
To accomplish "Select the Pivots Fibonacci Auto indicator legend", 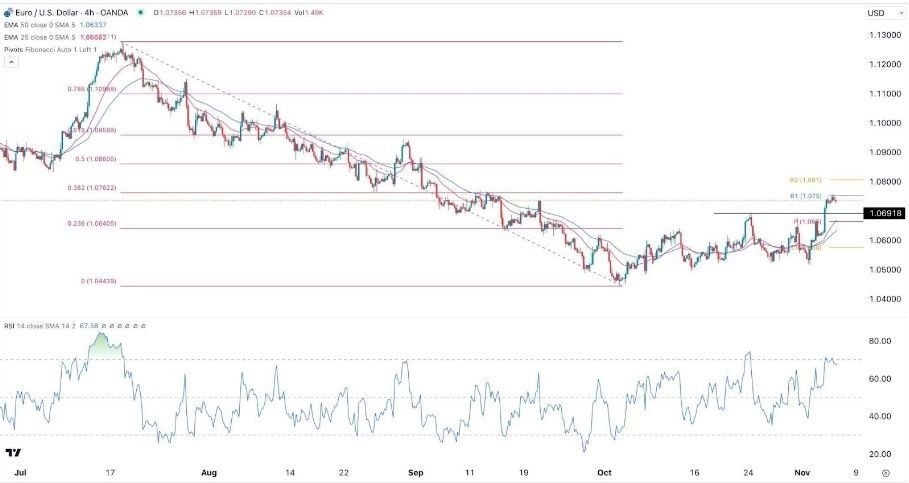I will [50, 50].
